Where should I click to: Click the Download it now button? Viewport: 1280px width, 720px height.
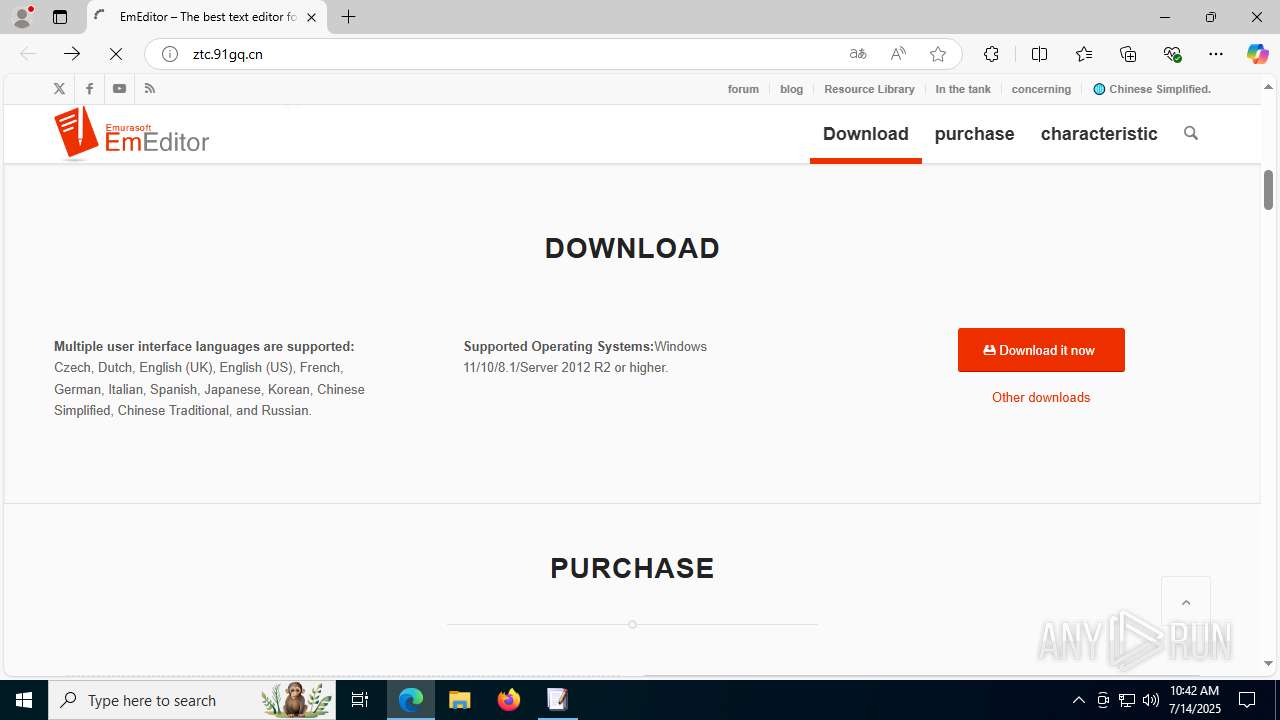[1041, 350]
